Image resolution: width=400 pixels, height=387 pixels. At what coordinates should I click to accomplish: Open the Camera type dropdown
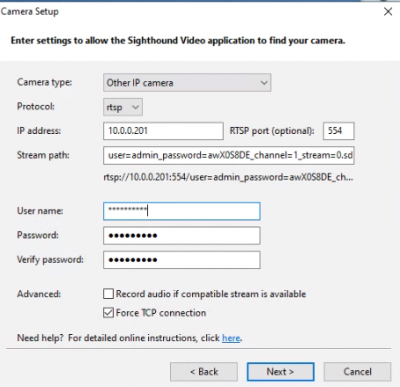click(x=187, y=83)
